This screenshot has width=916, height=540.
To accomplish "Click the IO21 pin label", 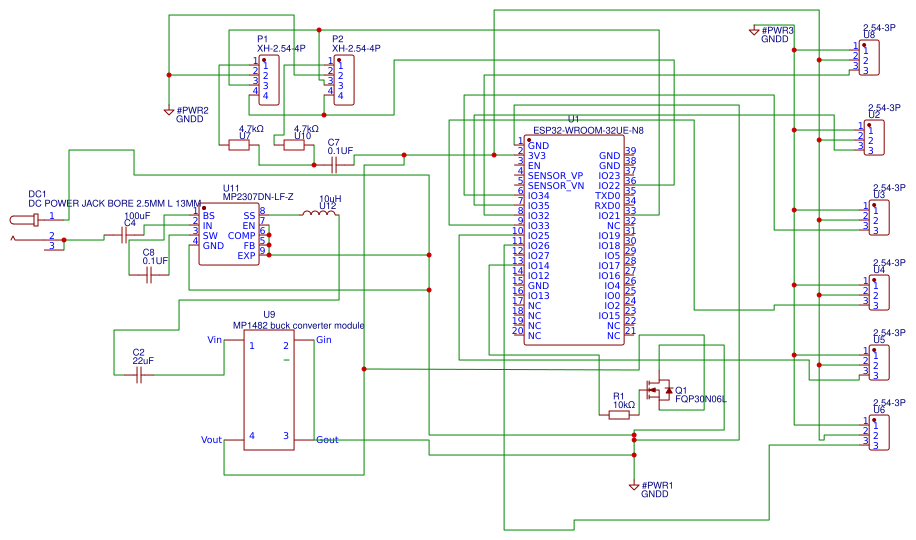I will [609, 216].
